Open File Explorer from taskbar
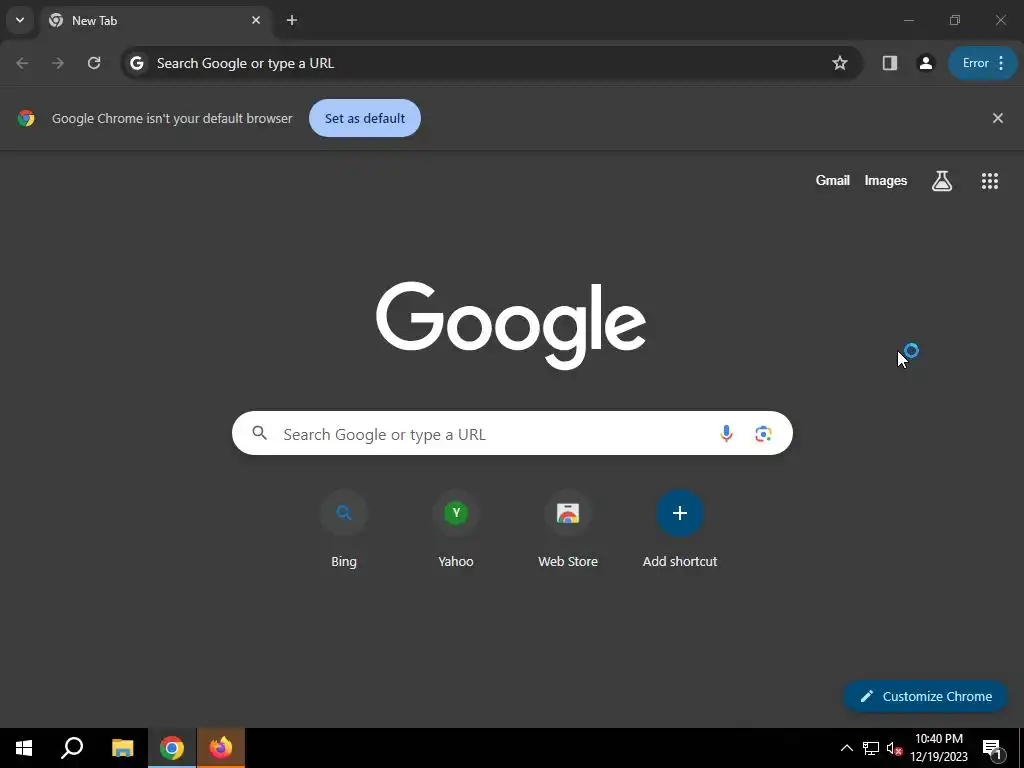1024x768 pixels. [122, 748]
